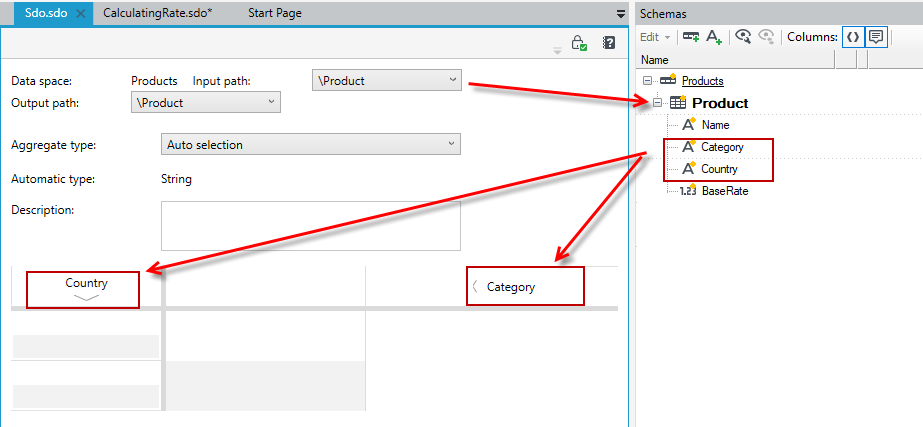Image resolution: width=923 pixels, height=427 pixels.
Task: Click the add data object icon in Schemas
Action: [x=690, y=37]
